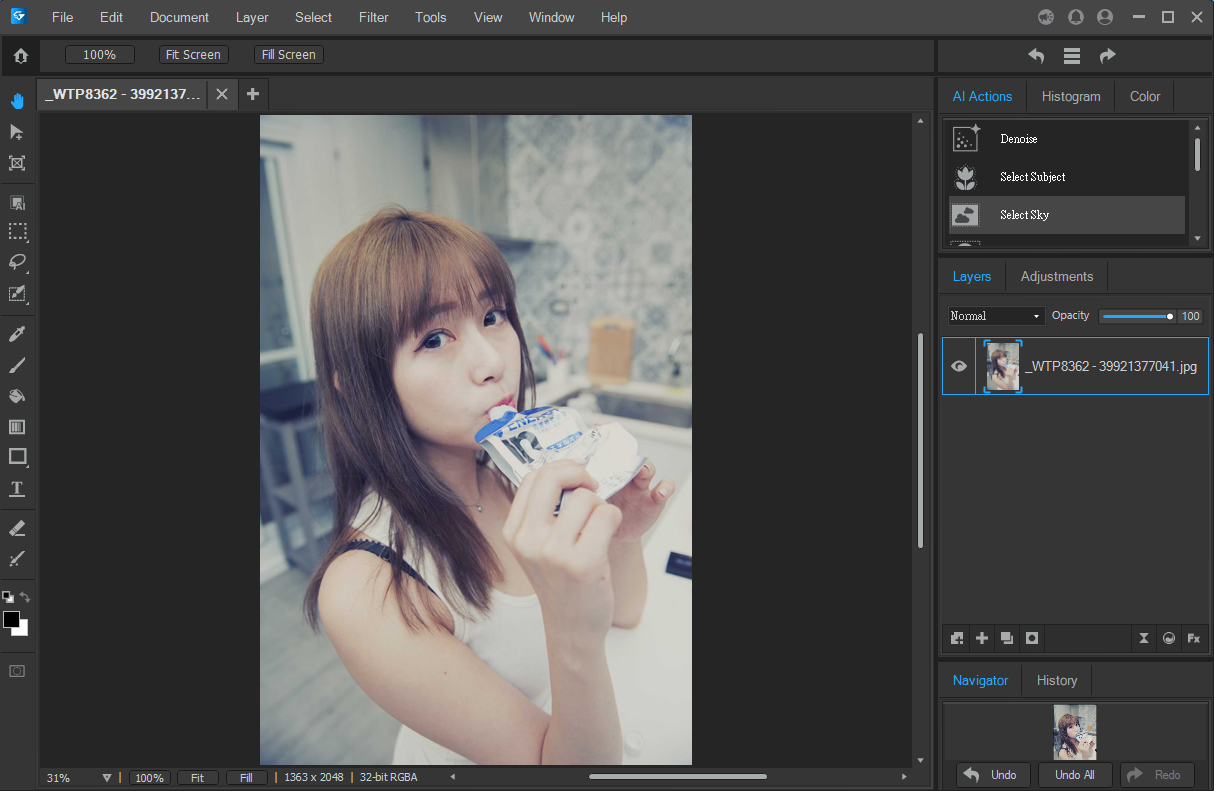The width and height of the screenshot is (1214, 791).
Task: Choose the Eraser tool
Action: (x=17, y=528)
